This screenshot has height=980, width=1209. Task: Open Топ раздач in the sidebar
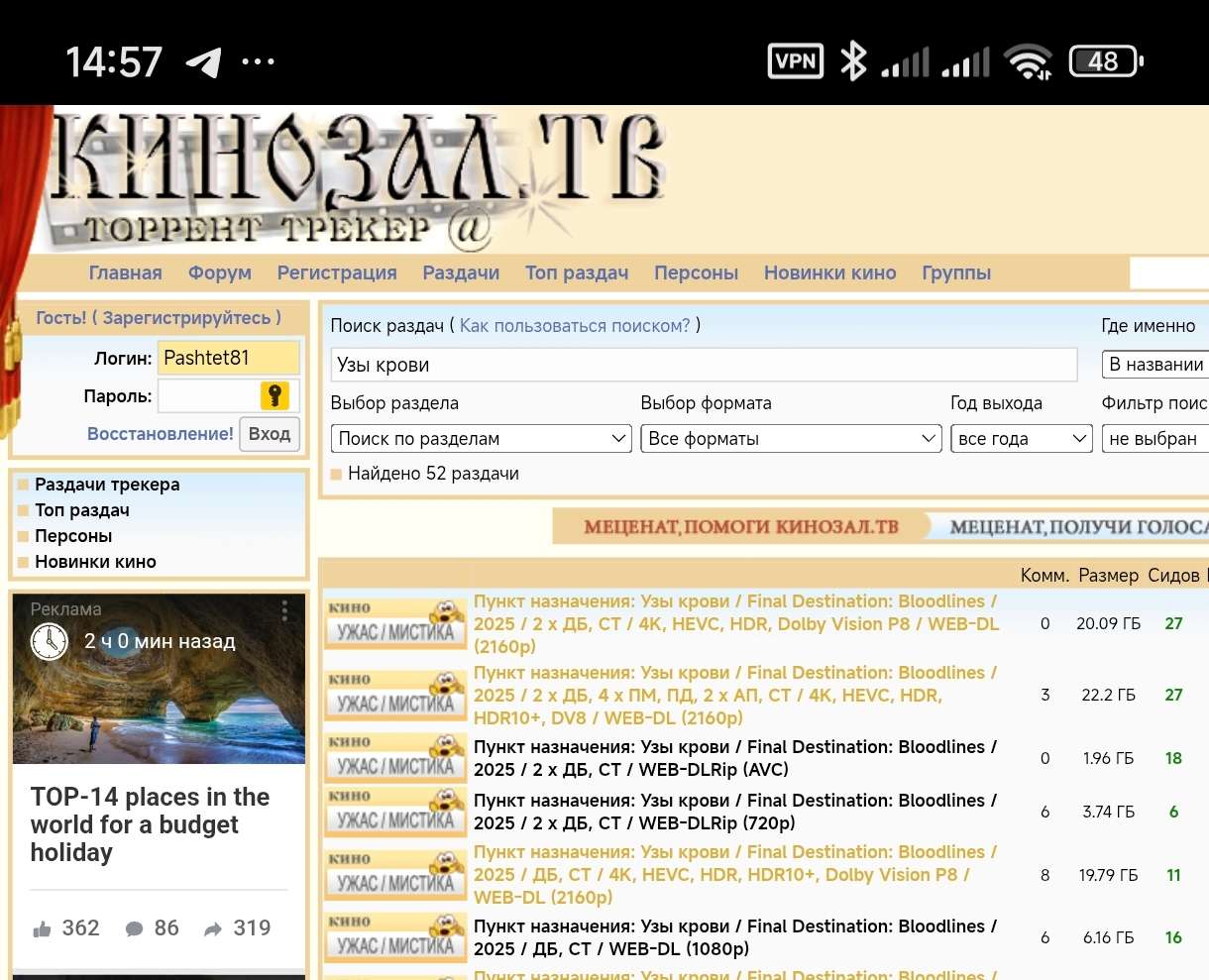[82, 510]
